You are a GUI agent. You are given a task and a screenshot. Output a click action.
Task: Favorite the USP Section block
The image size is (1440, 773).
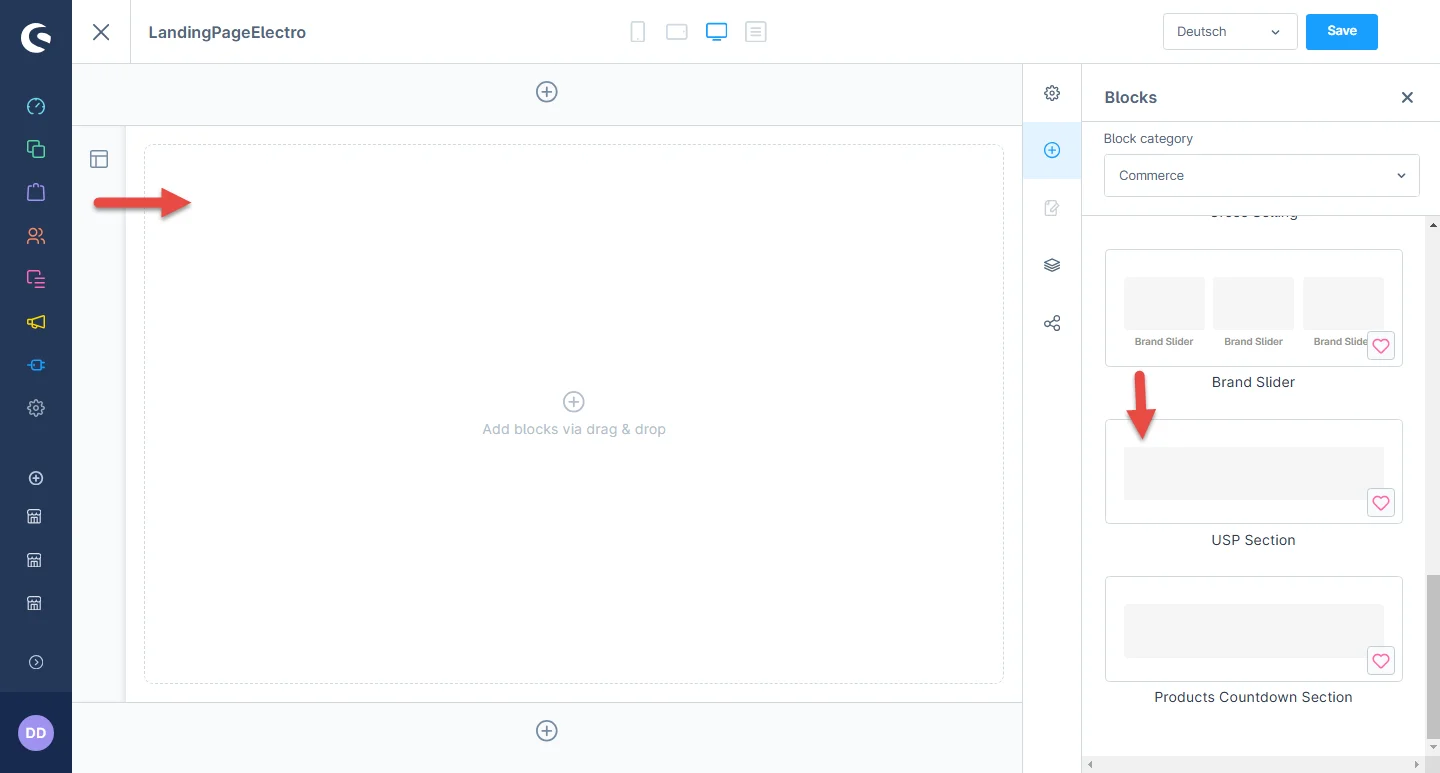[x=1380, y=503]
